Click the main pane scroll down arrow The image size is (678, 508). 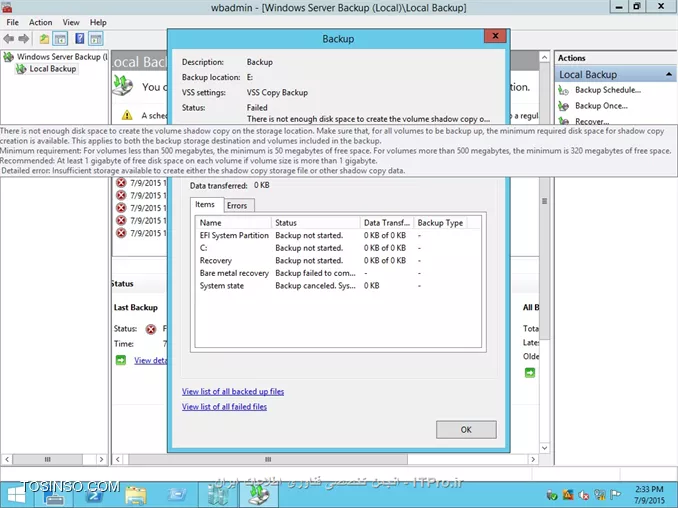545,448
